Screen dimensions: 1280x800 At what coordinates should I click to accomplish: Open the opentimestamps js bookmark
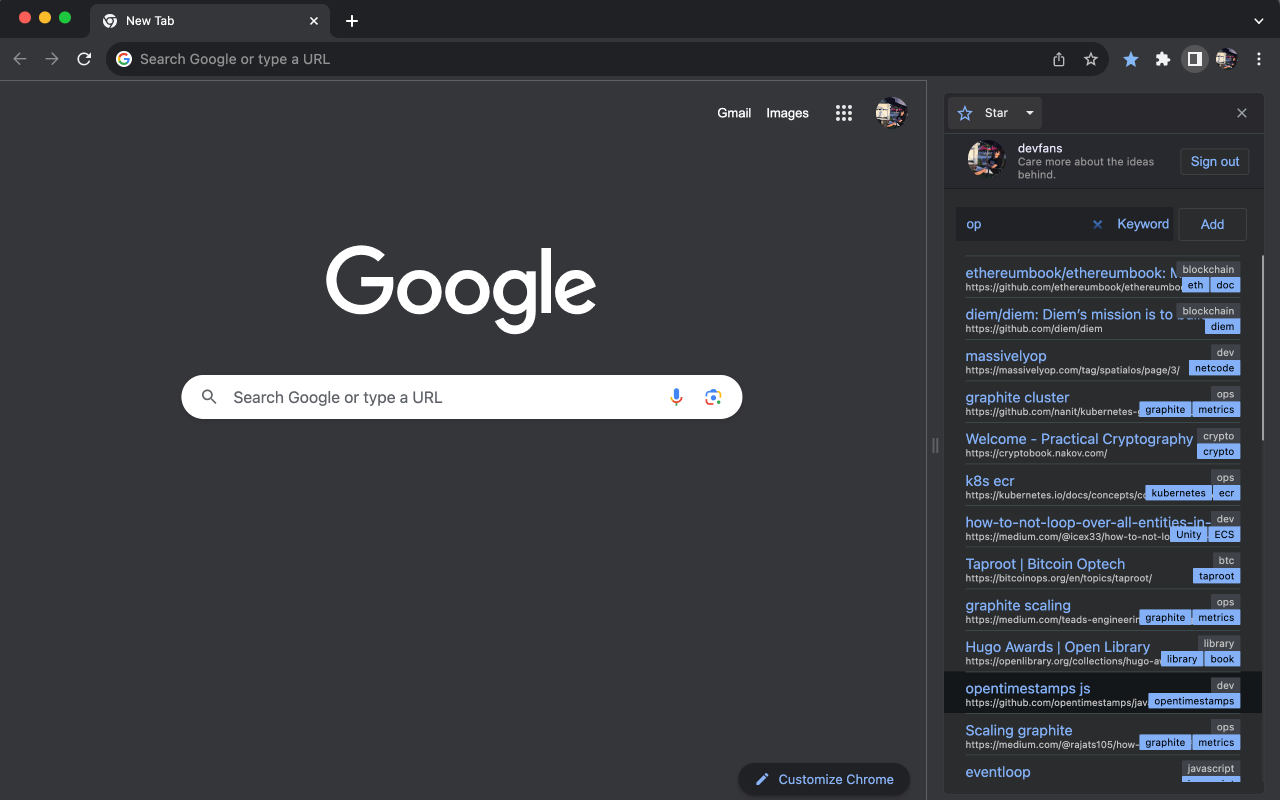pyautogui.click(x=1028, y=688)
